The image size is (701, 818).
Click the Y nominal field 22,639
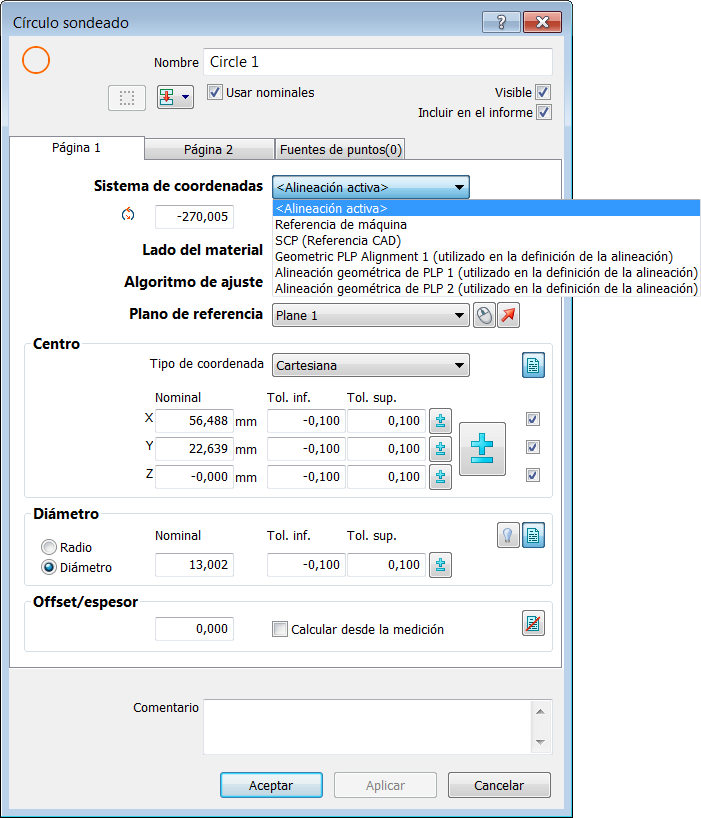194,449
